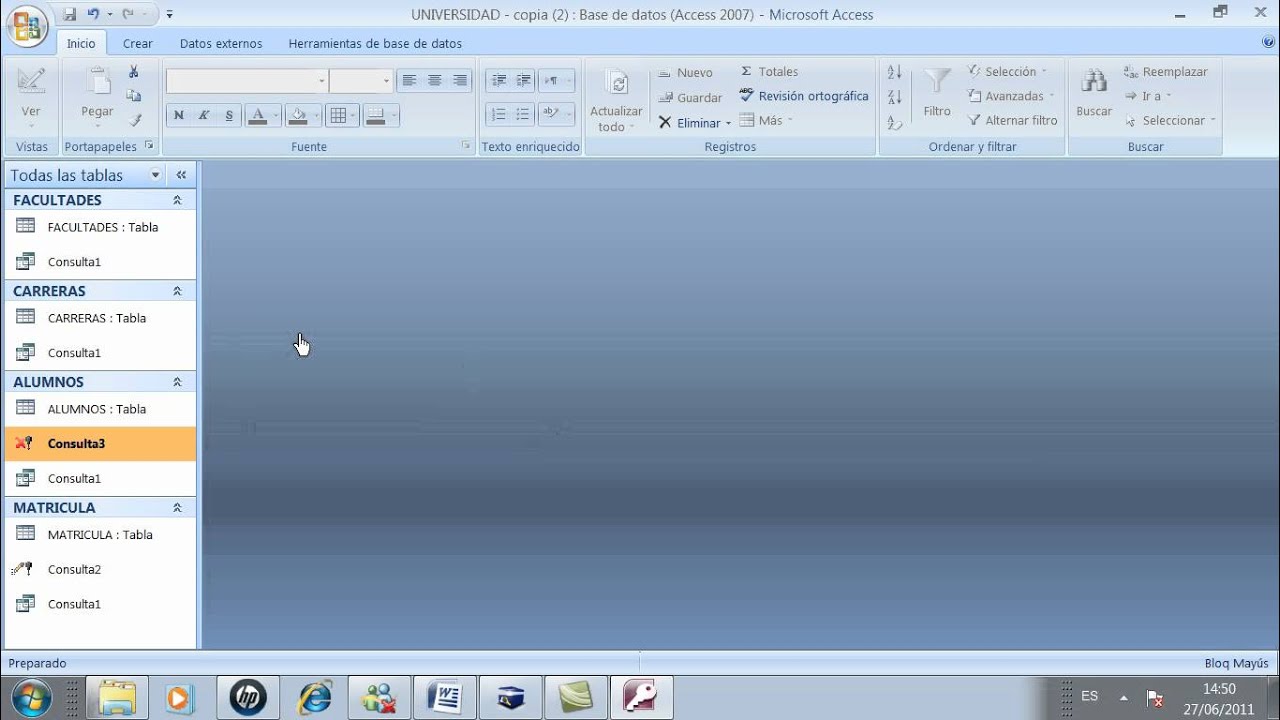Image resolution: width=1280 pixels, height=720 pixels.
Task: Launch Internet Explorer from the taskbar
Action: click(314, 697)
